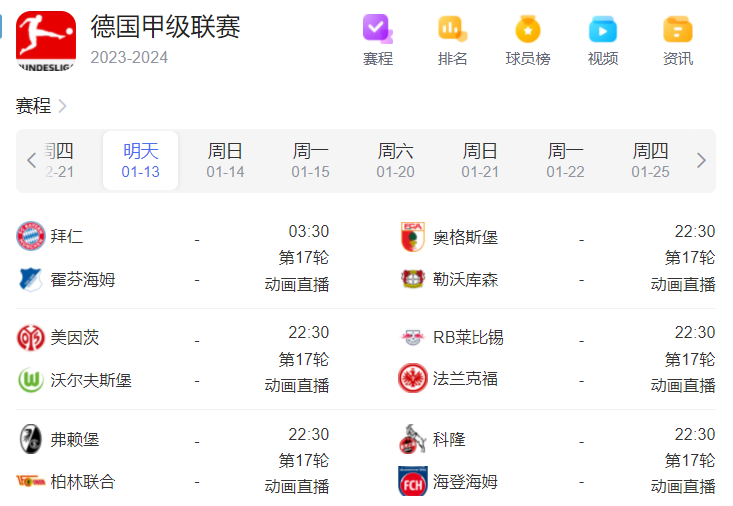Open the 球员榜 player leaderboard icon
The height and width of the screenshot is (506, 733).
coord(528,29)
